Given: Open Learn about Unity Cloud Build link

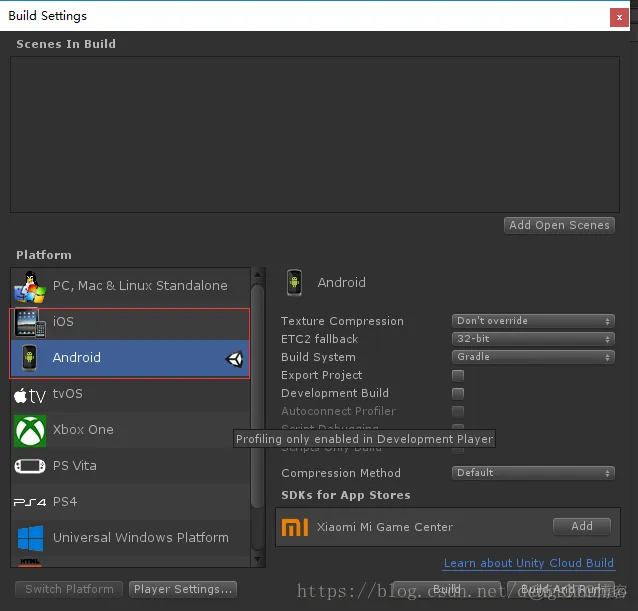Looking at the screenshot, I should [x=529, y=563].
